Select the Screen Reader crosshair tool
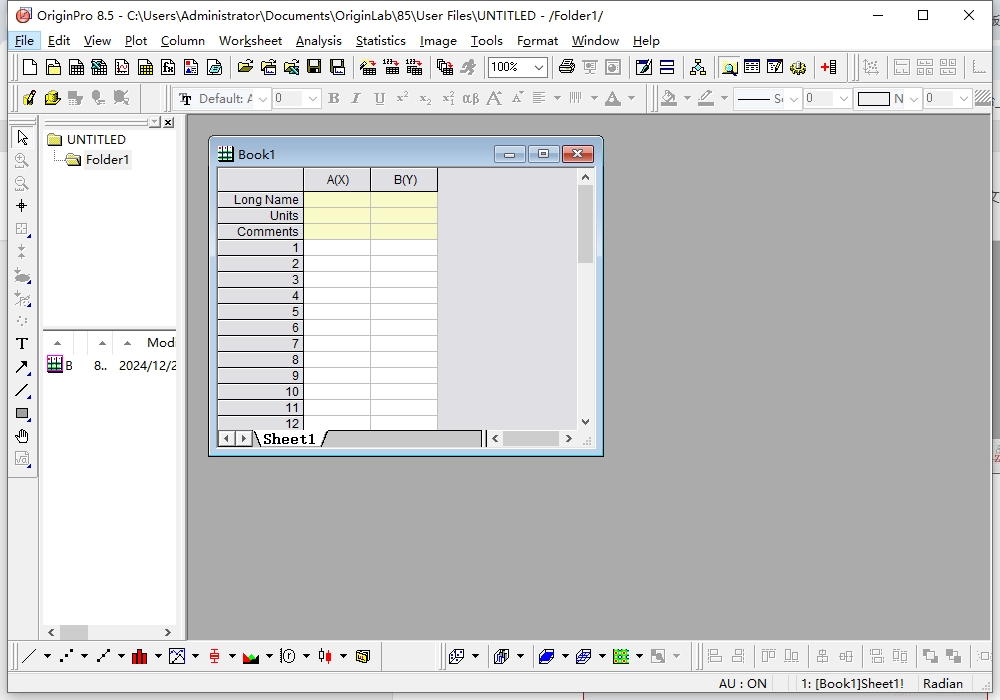 [22, 206]
